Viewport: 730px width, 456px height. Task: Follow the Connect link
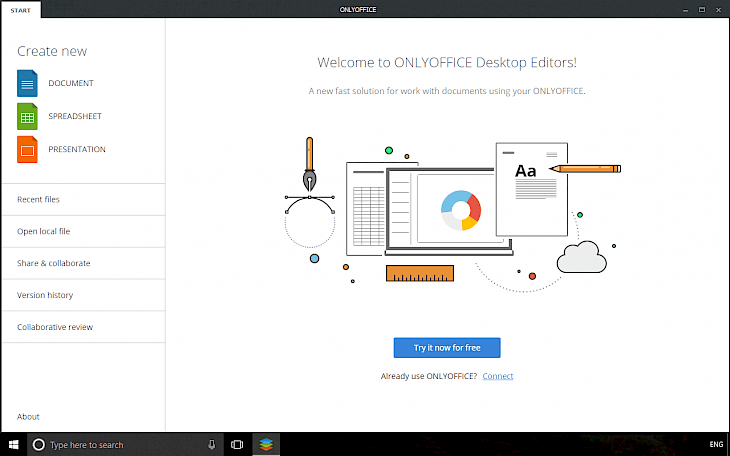click(498, 376)
